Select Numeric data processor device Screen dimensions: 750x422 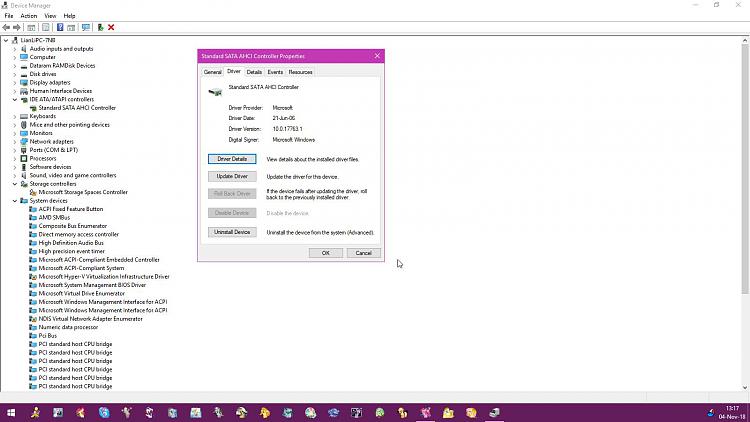[x=68, y=327]
